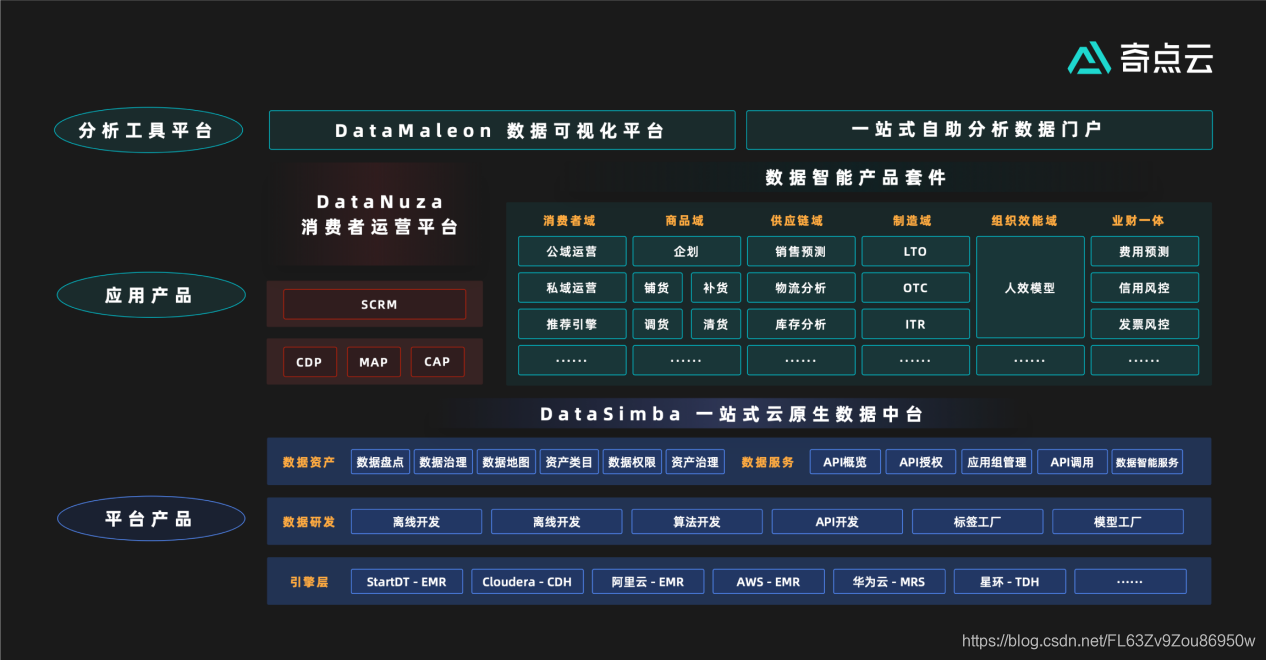
Task: Switch to the 商品域 tab
Action: 686,220
